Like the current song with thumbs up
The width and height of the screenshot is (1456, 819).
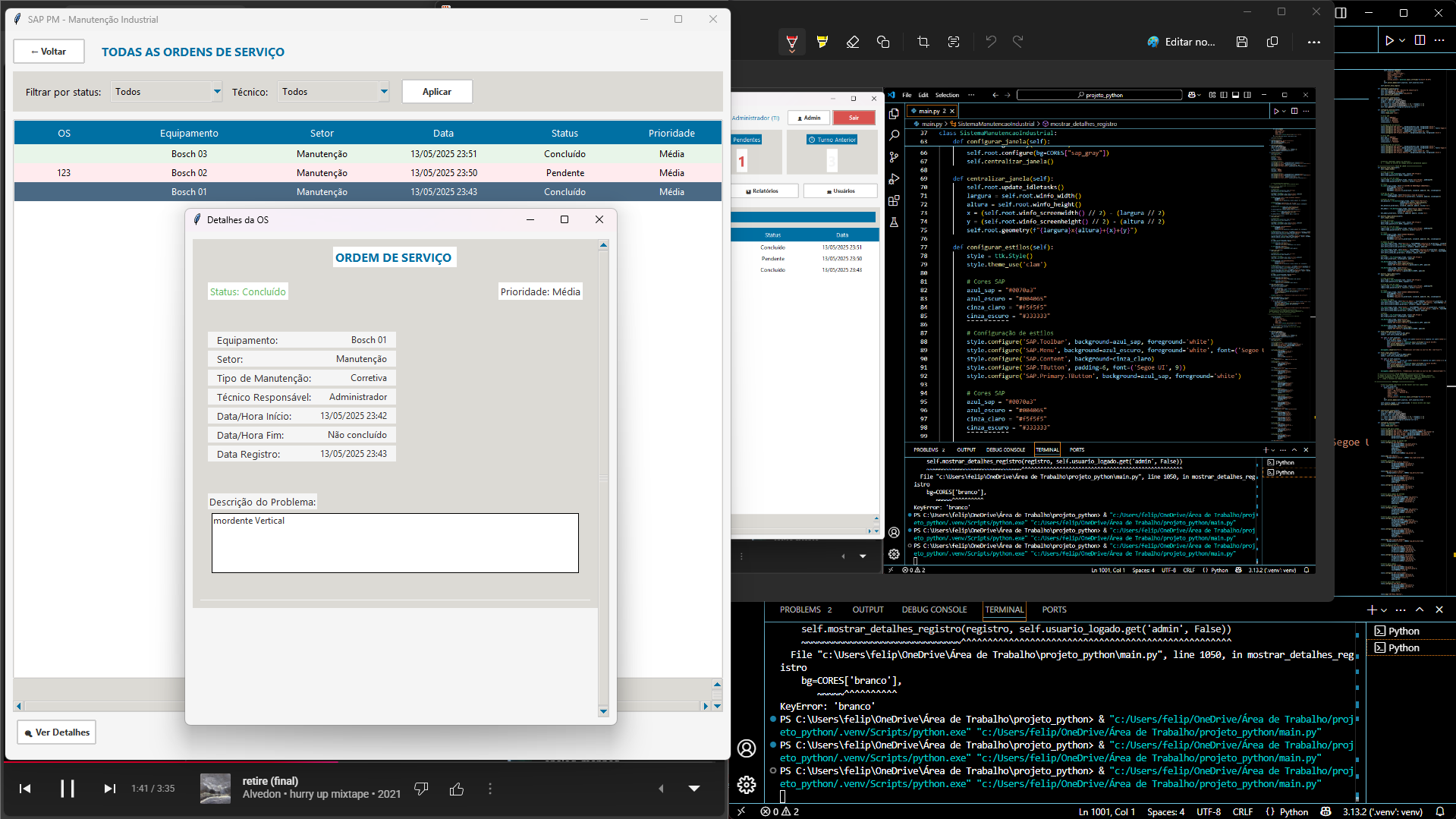point(457,789)
